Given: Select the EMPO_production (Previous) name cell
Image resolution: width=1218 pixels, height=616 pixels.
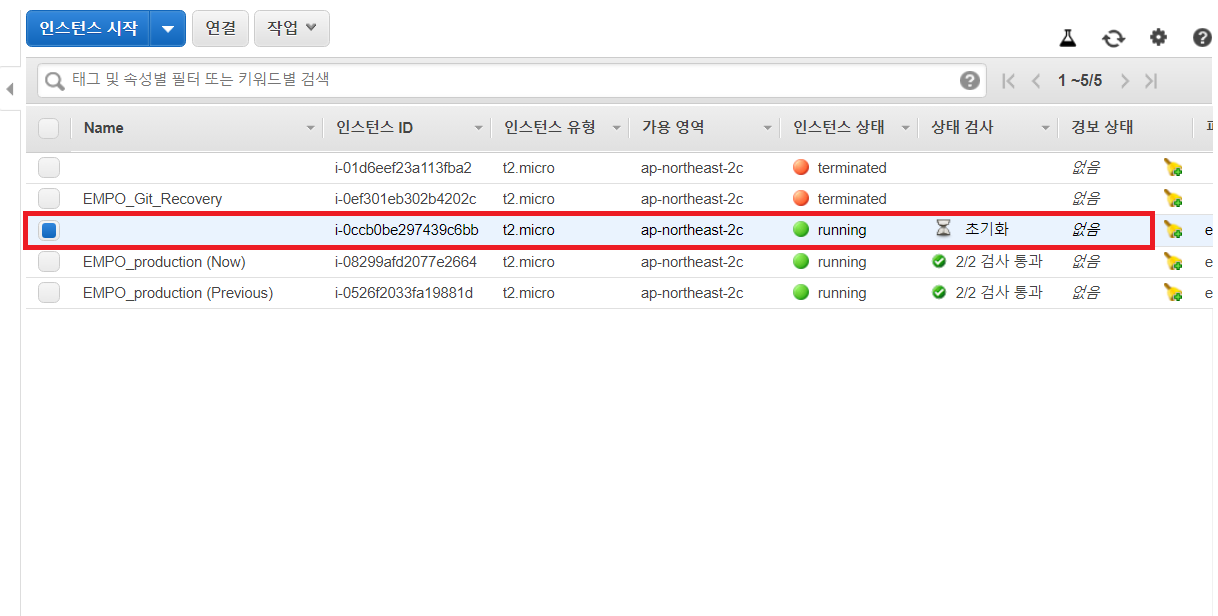Looking at the screenshot, I should [178, 293].
